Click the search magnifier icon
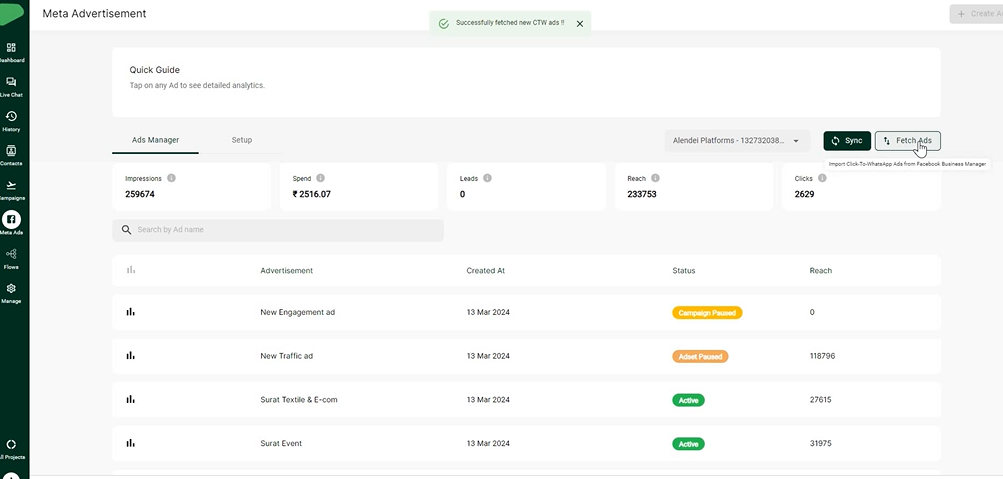Screen dimensions: 1003x479 click(127, 230)
